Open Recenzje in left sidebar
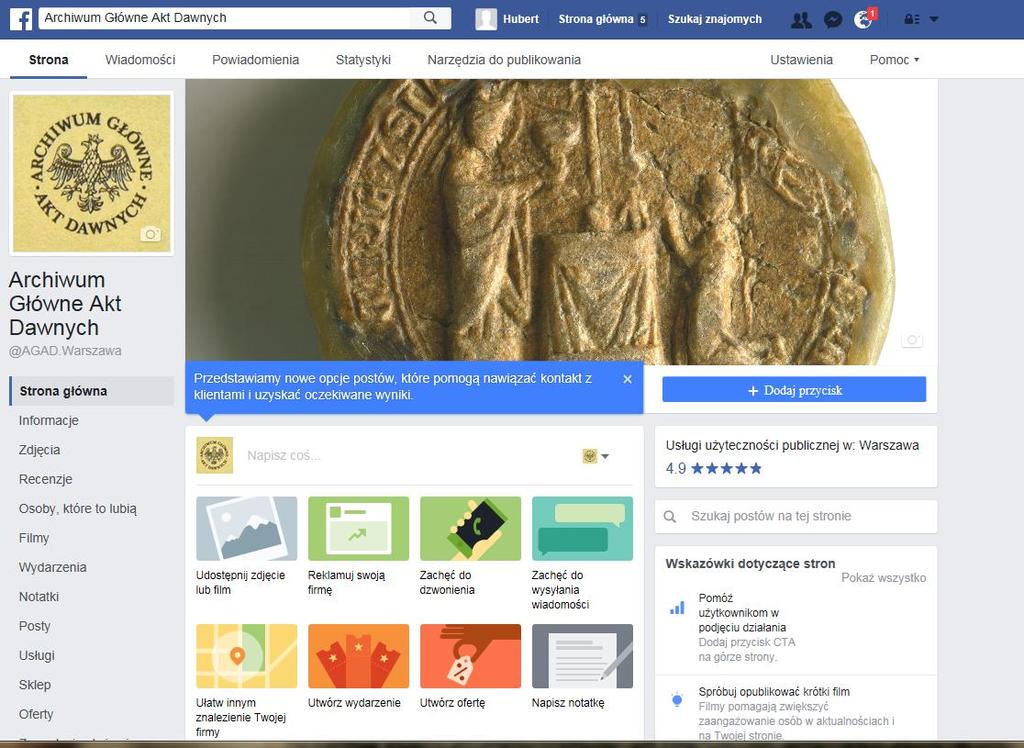This screenshot has height=748, width=1024. click(x=45, y=479)
